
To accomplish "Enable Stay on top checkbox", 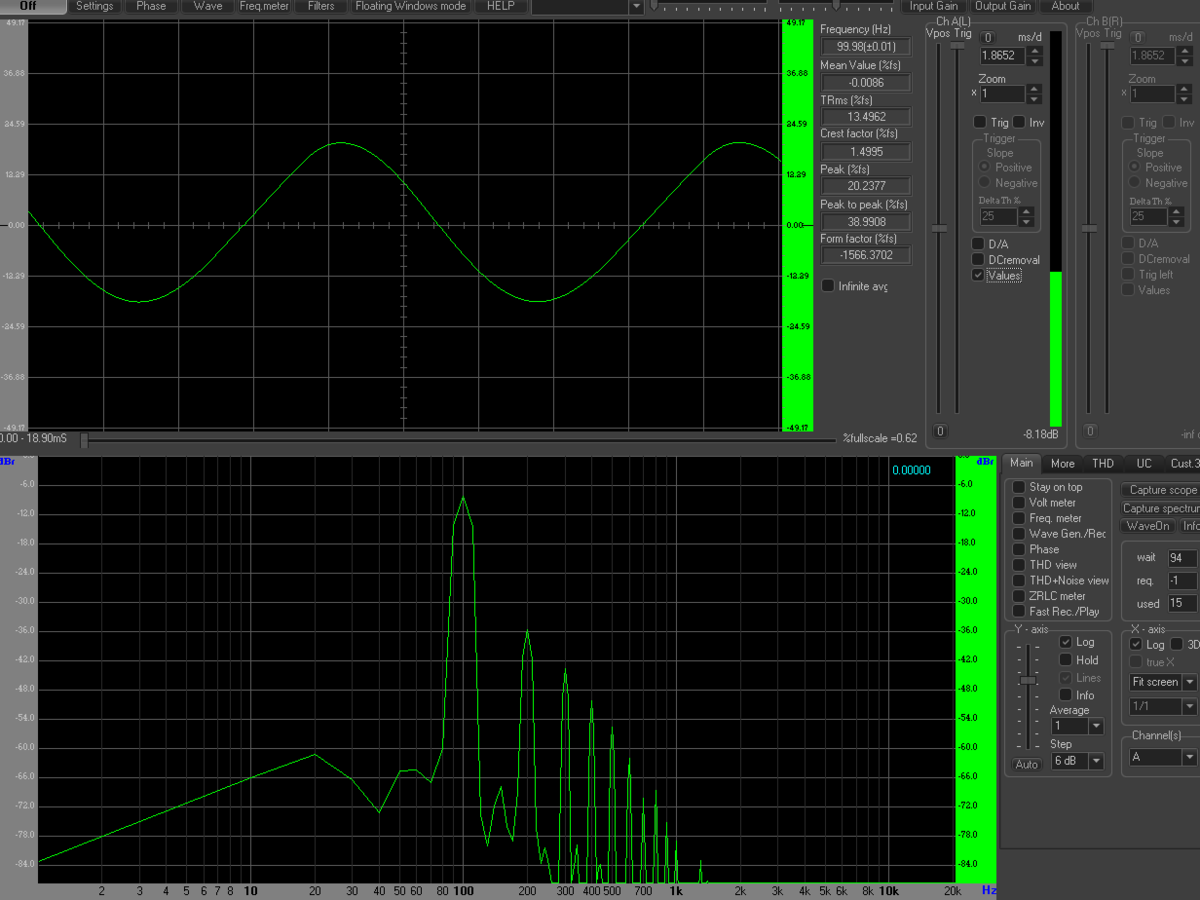I will click(x=1019, y=487).
